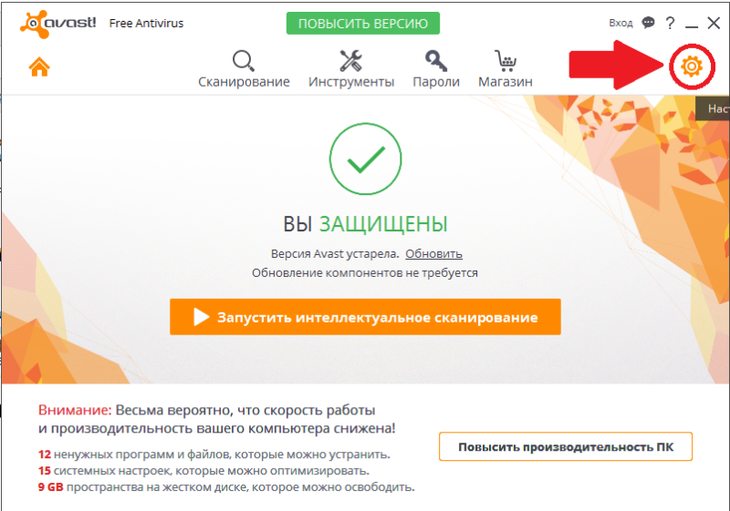
Task: Click the green ПОВЫСИТЬ ВЕРСИЮ button
Action: click(x=363, y=23)
